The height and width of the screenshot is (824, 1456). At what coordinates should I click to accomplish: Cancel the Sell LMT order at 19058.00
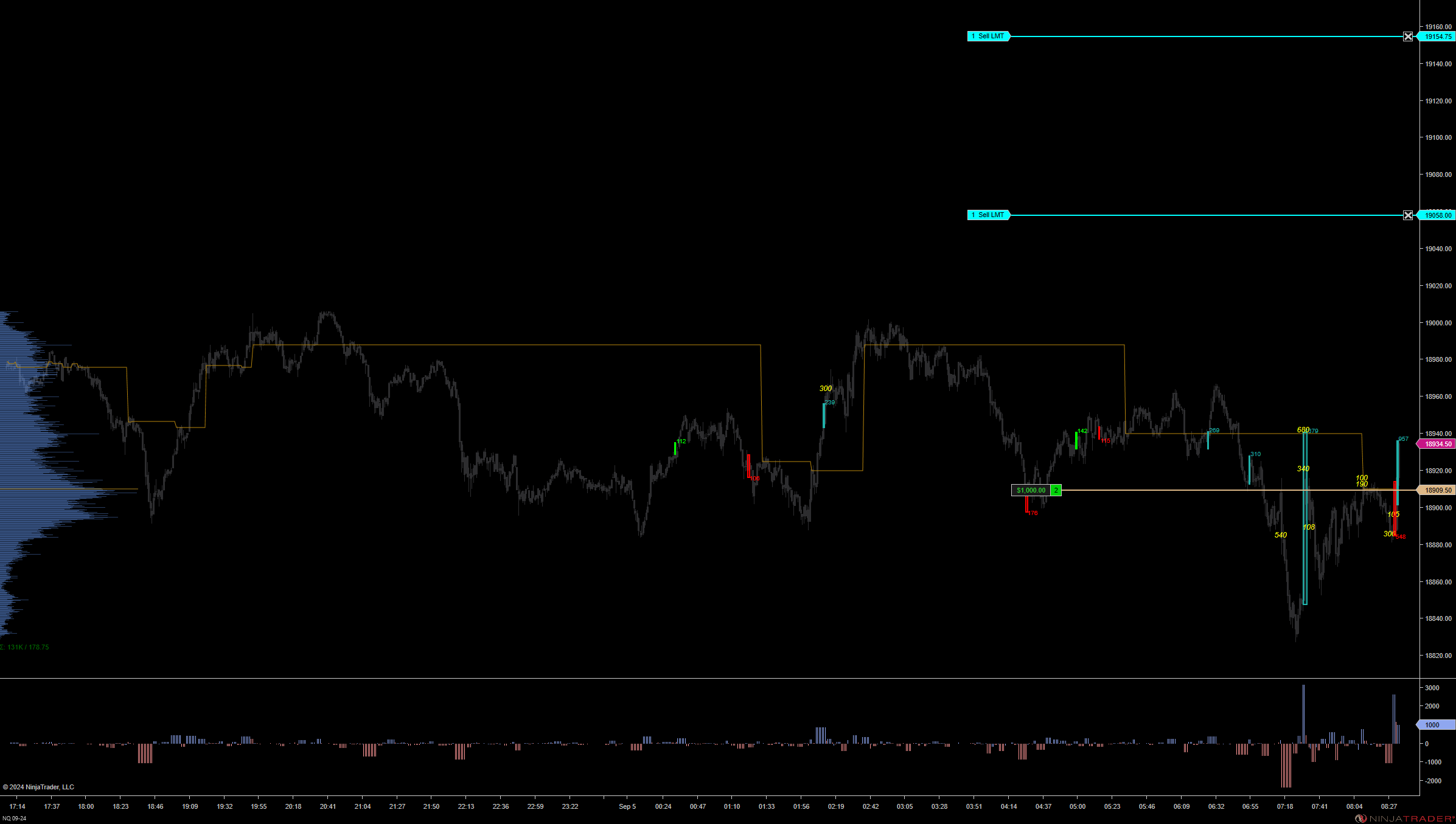pos(1407,215)
